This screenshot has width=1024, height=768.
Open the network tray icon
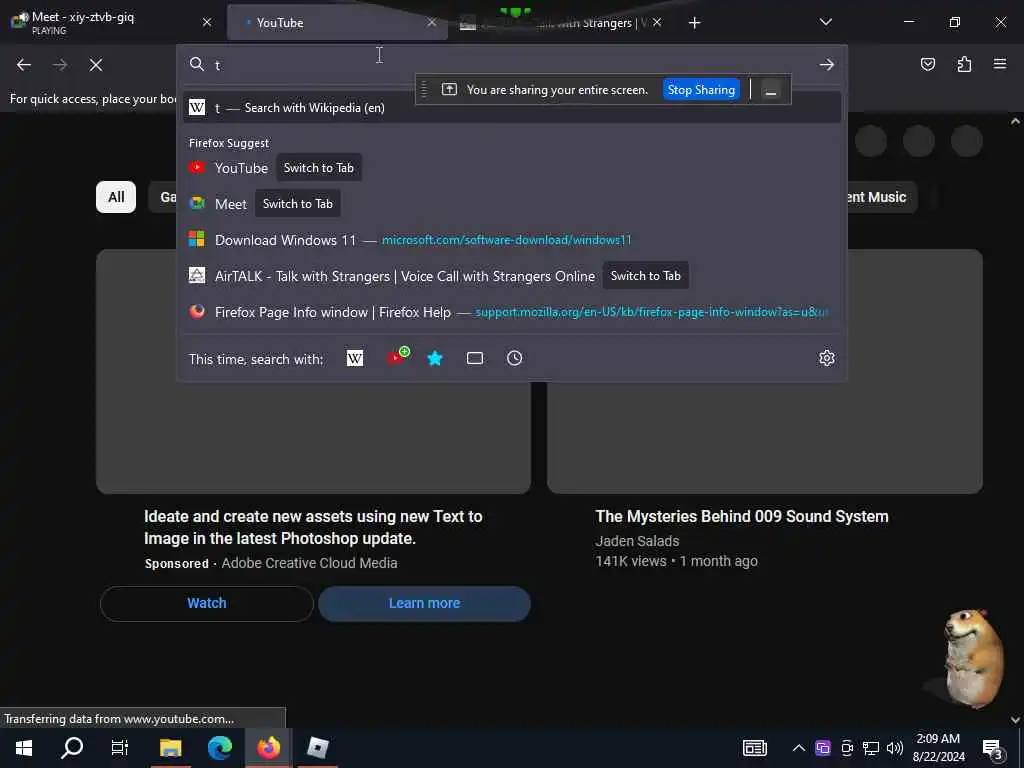[871, 748]
